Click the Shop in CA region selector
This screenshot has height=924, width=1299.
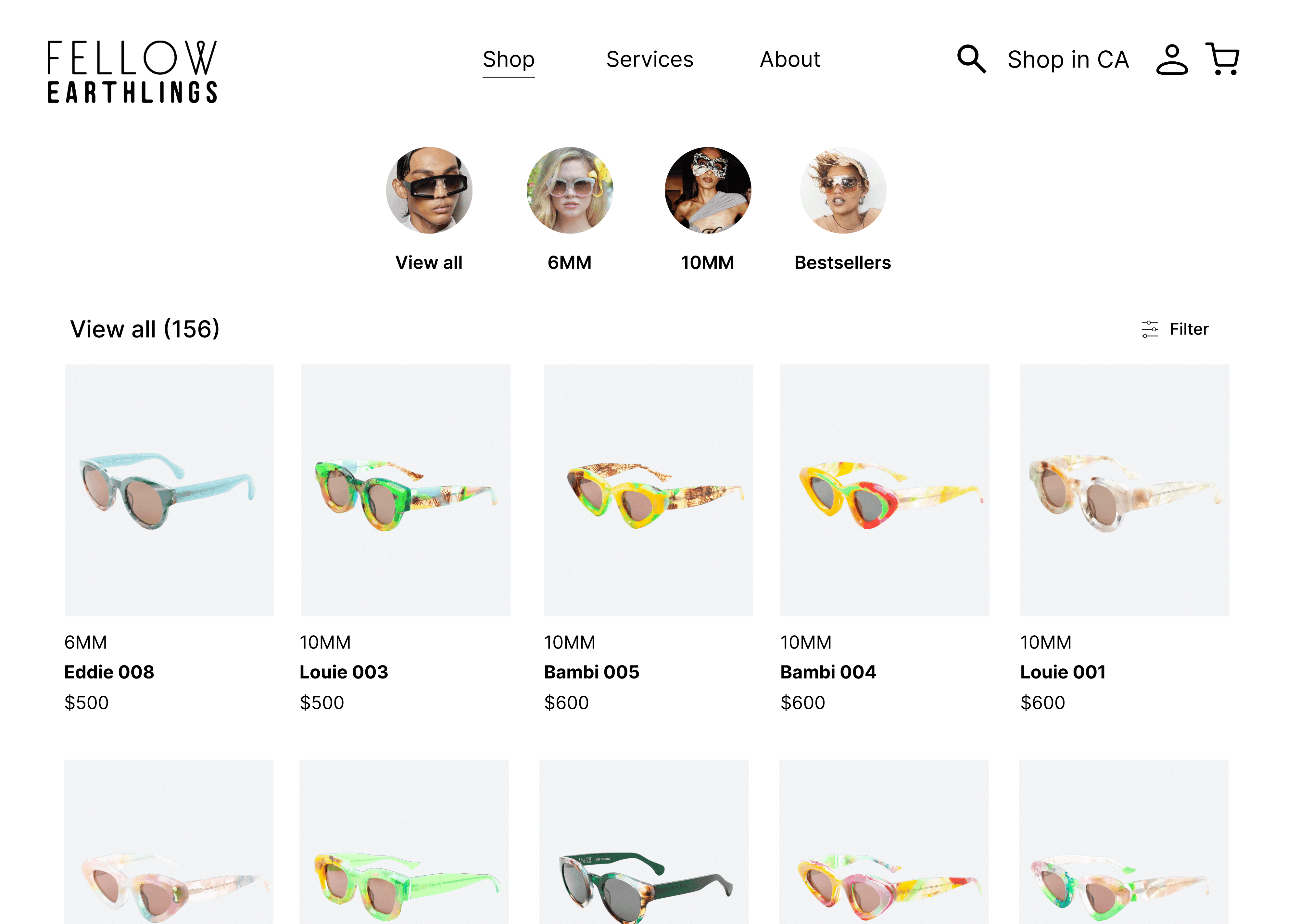pos(1068,60)
